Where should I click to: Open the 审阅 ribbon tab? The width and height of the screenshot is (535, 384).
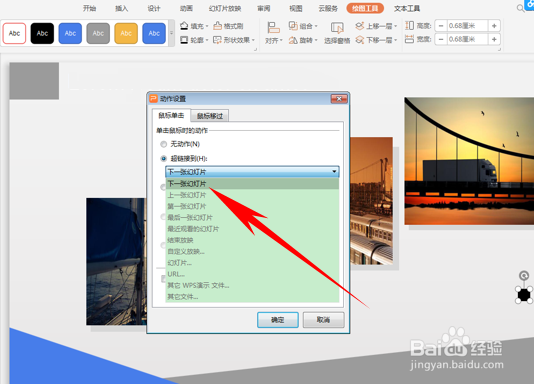[263, 8]
